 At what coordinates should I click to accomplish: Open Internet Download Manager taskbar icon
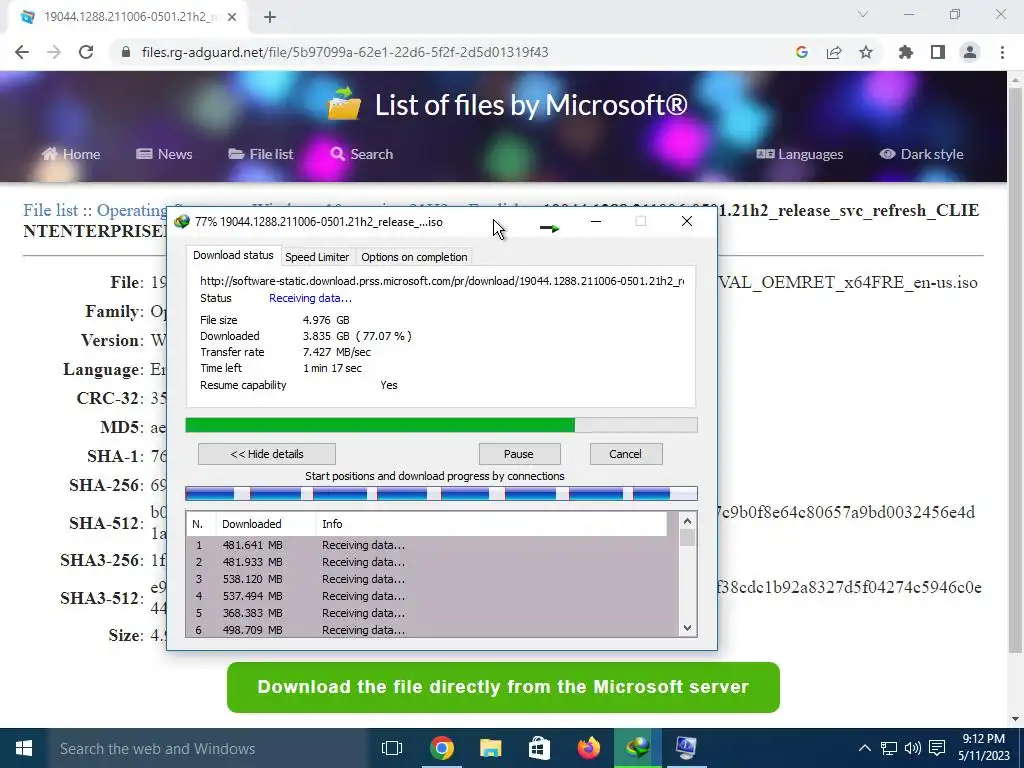point(637,748)
